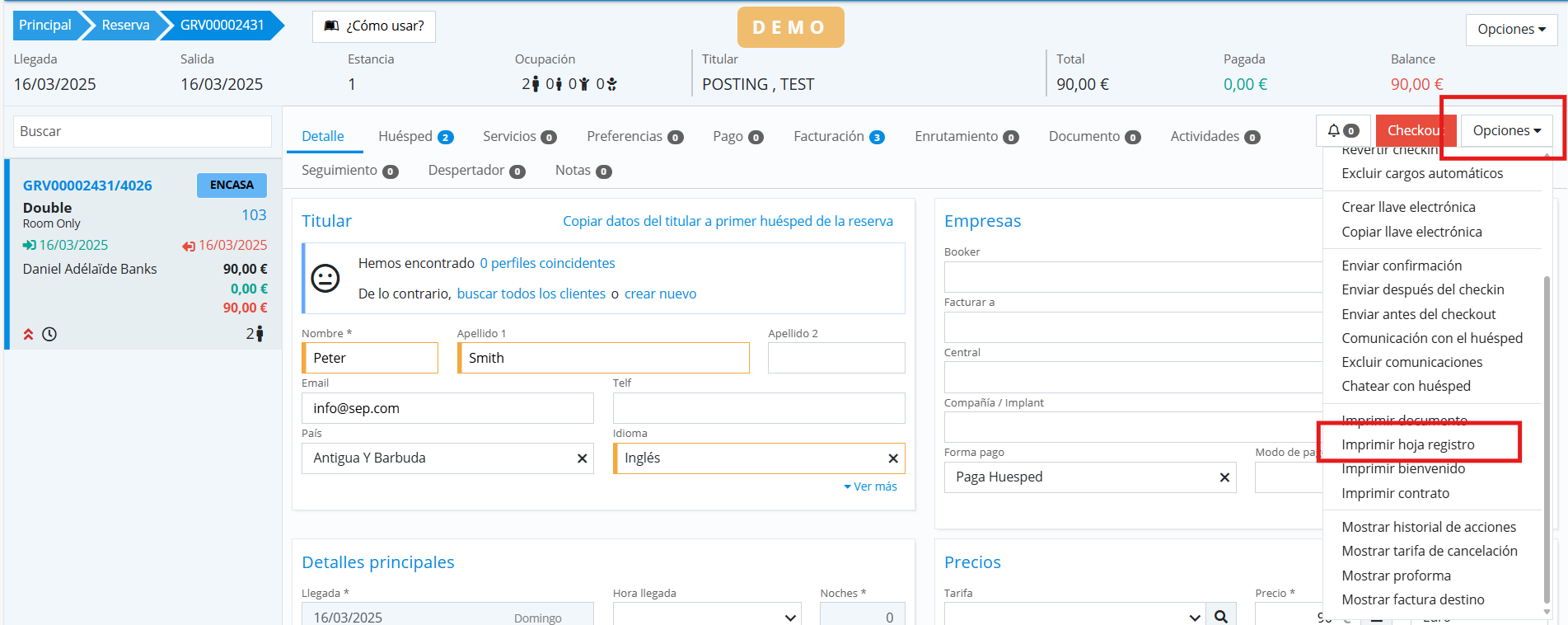Clear the Forma pago Paga Huesped value
1568x625 pixels.
(1224, 477)
